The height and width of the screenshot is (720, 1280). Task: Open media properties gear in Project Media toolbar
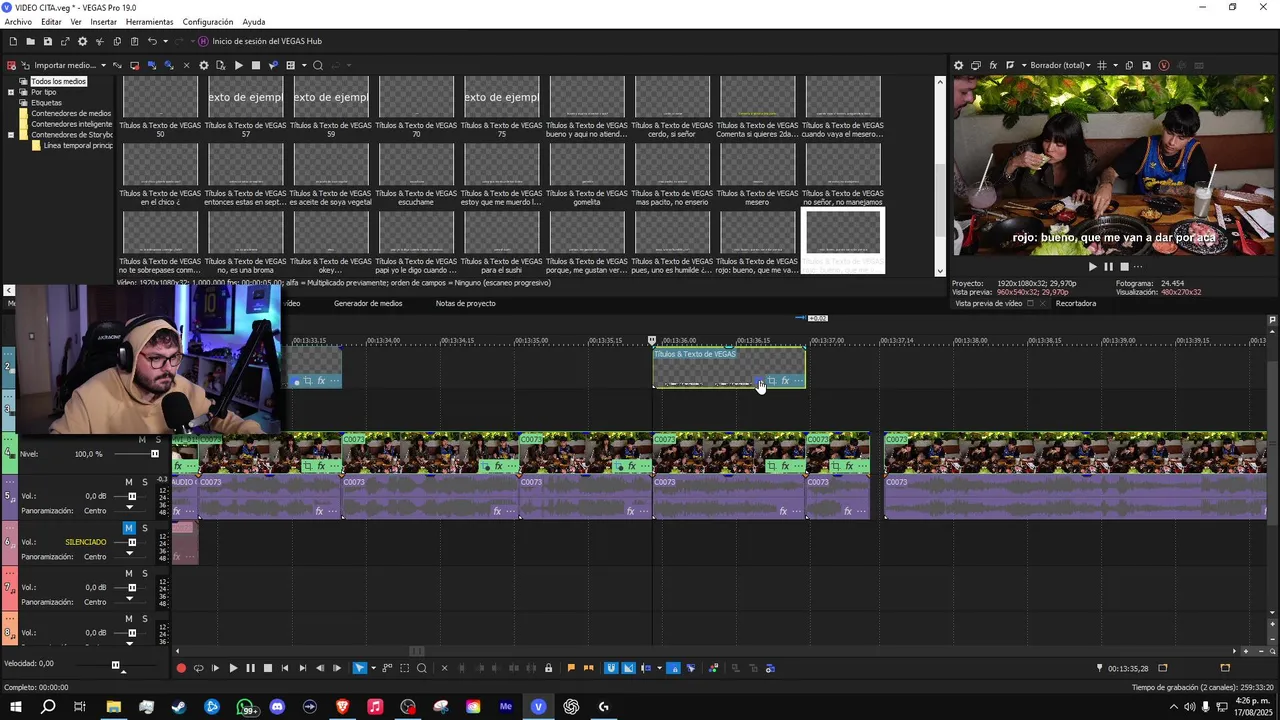(x=204, y=65)
